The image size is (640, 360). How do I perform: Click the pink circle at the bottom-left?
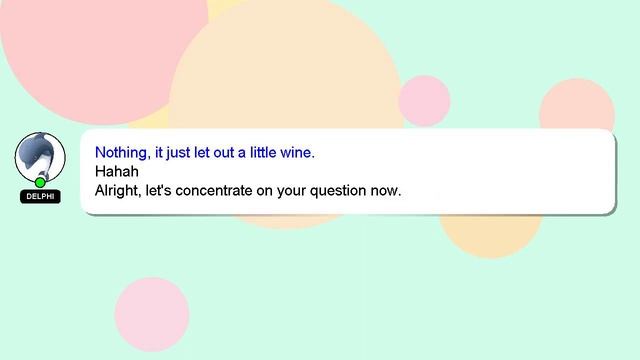tap(152, 315)
